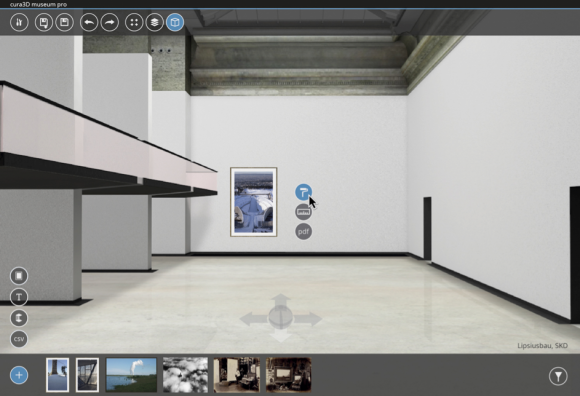Select the last sepia studio thumbnail
580x396 pixels.
[x=289, y=375]
